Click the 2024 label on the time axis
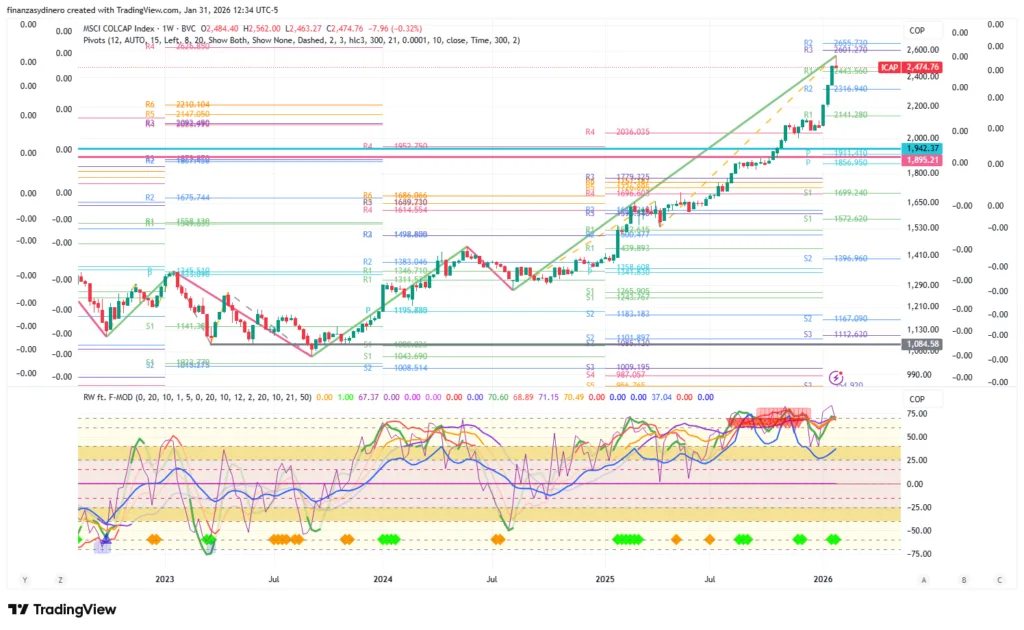This screenshot has width=1024, height=630. click(382, 579)
